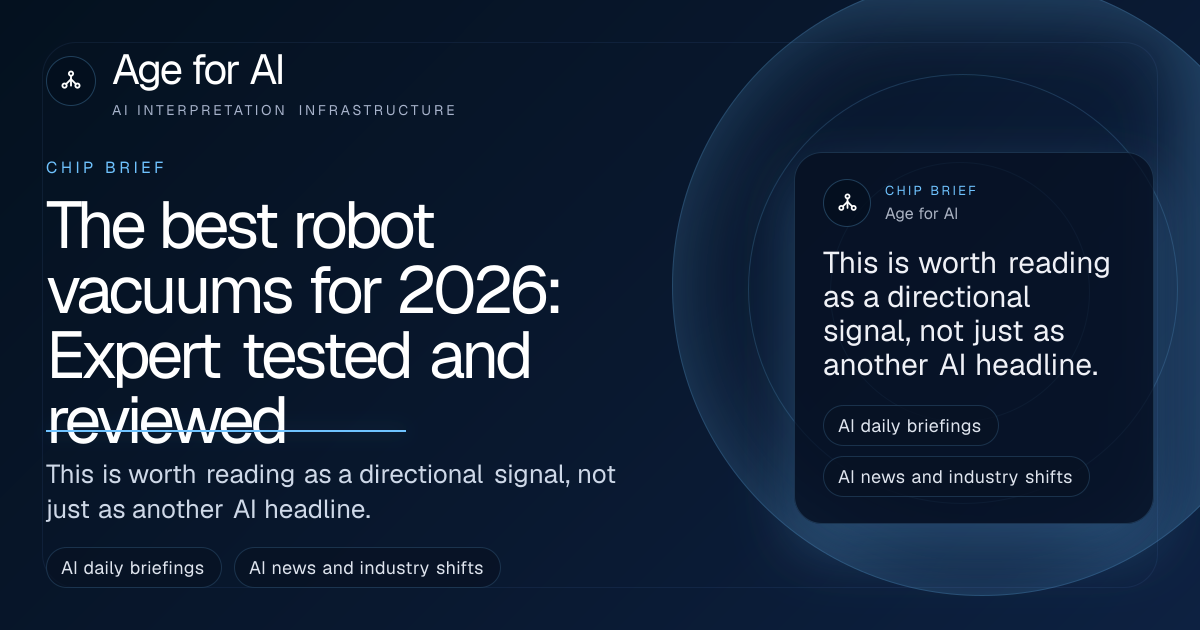This screenshot has height=630, width=1200.
Task: Click the blue underline below headline
Action: point(226,431)
